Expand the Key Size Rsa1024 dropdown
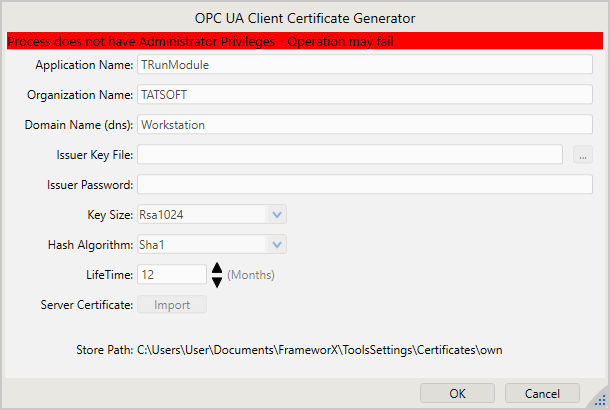The height and width of the screenshot is (410, 610). coord(277,214)
